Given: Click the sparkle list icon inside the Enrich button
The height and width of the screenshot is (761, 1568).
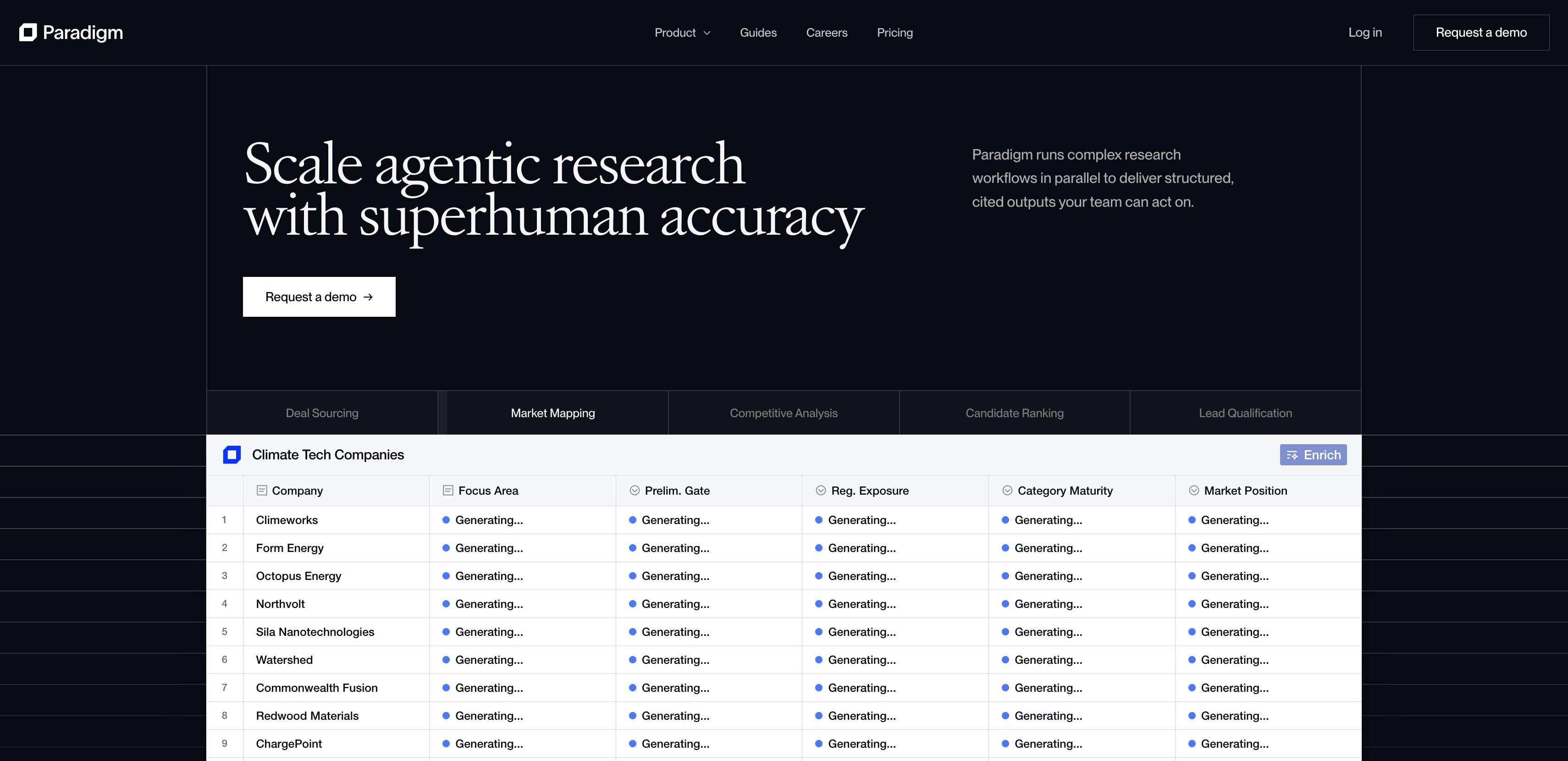Looking at the screenshot, I should pos(1292,455).
